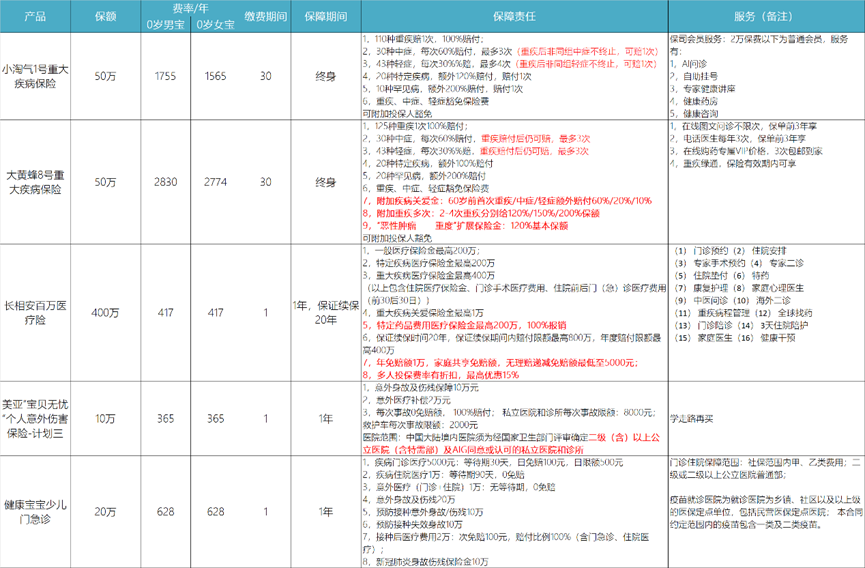Image resolution: width=865 pixels, height=568 pixels.
Task: Click the service line "3、专家健康讲座"
Action: point(703,89)
